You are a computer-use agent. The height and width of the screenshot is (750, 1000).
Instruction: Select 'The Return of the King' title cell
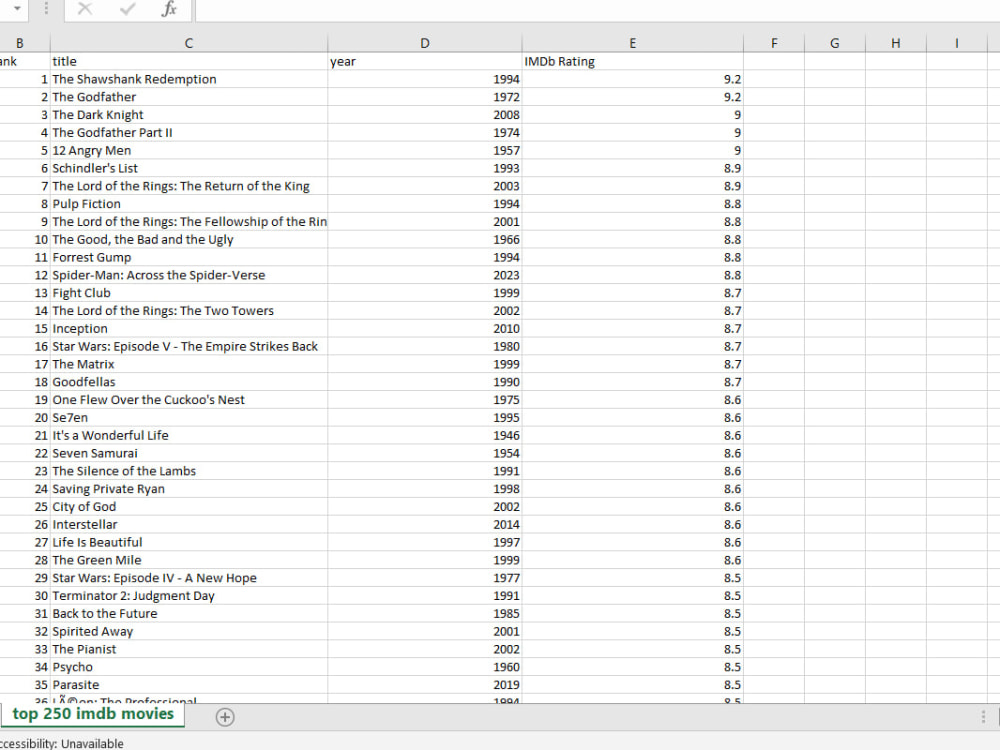[x=189, y=186]
